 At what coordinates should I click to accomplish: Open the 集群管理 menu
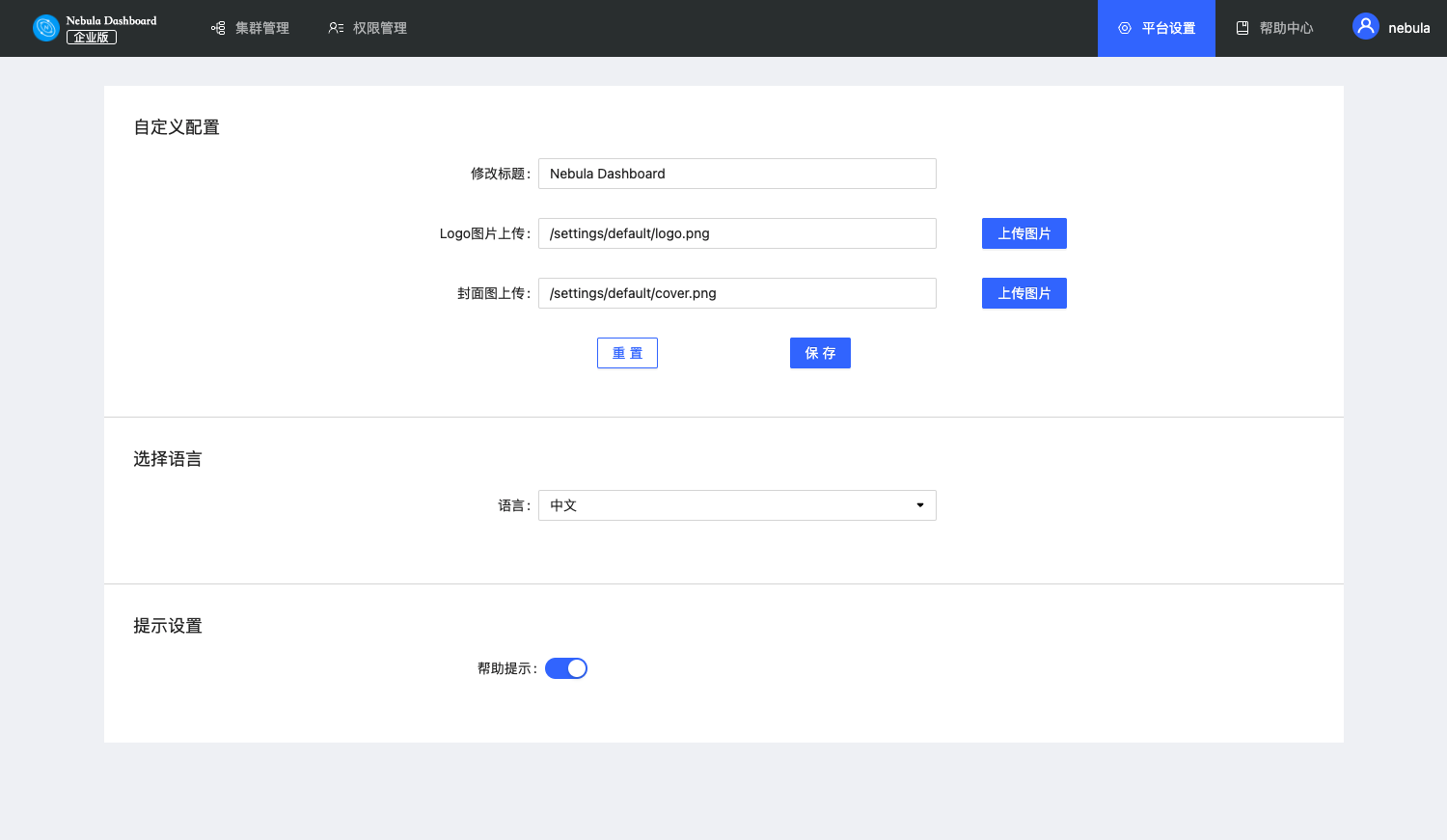pos(261,28)
